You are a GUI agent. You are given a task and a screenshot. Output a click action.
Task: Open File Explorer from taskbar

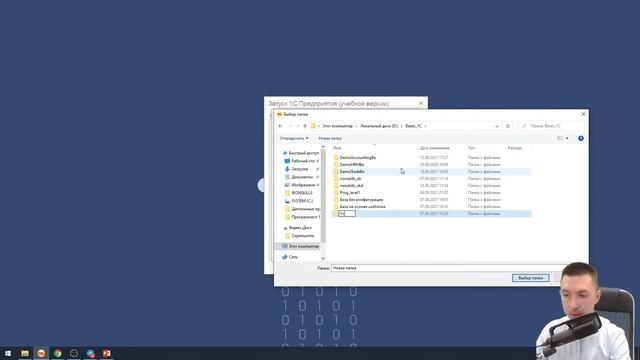[25, 353]
